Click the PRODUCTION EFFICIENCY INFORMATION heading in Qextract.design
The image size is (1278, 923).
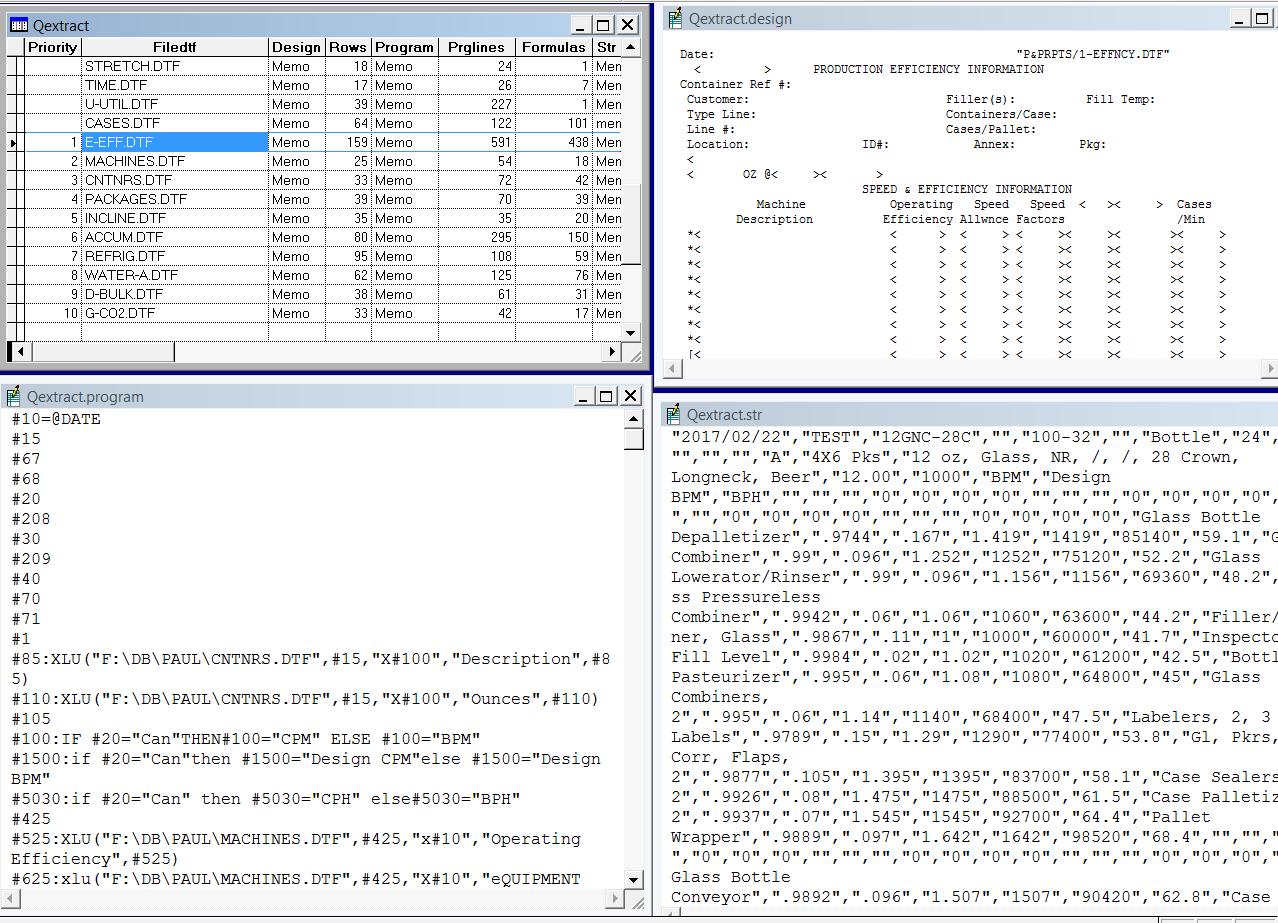click(928, 69)
